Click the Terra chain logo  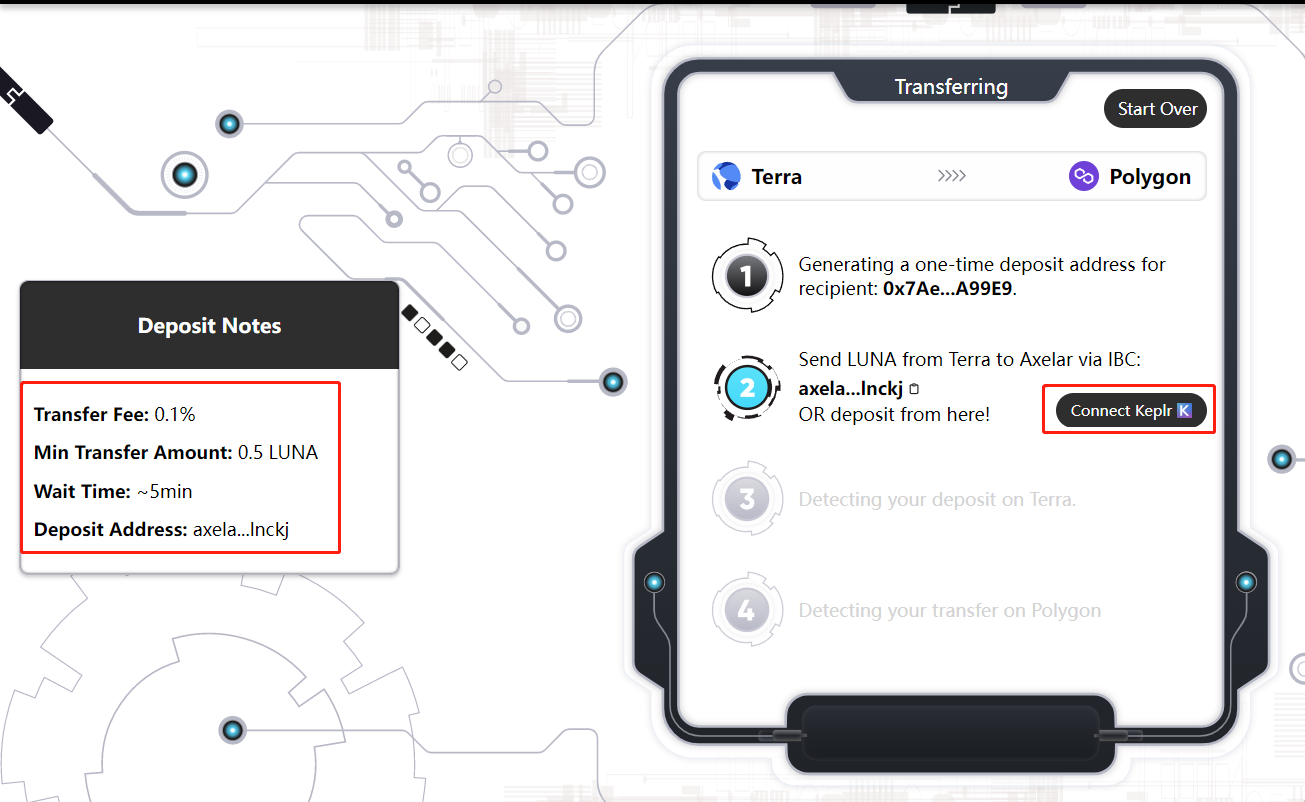(x=726, y=177)
